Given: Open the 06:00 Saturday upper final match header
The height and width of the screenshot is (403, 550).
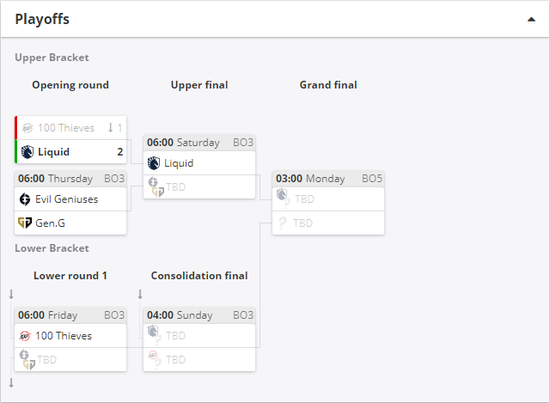Looking at the screenshot, I should click(x=199, y=142).
